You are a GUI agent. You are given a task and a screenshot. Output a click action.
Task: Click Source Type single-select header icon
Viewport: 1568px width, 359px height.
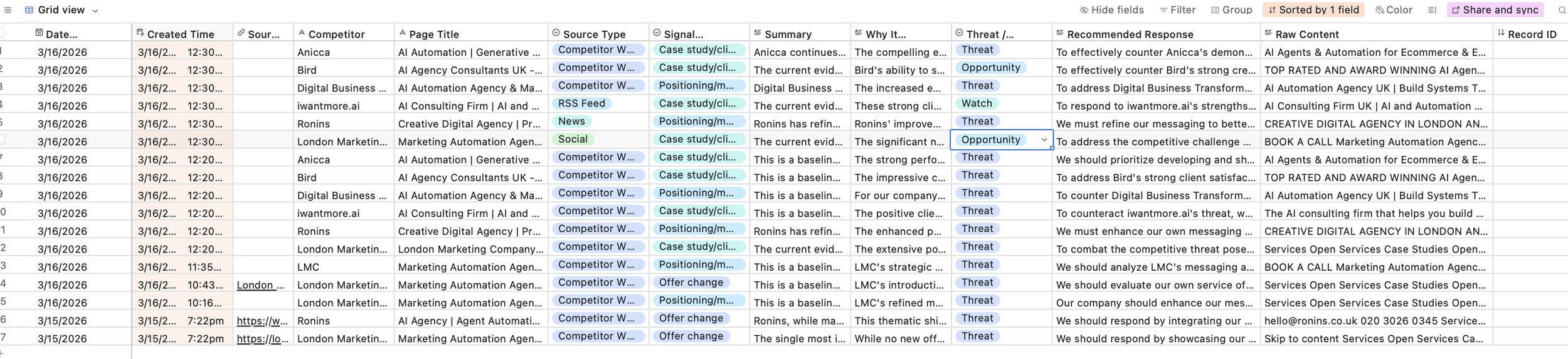556,33
